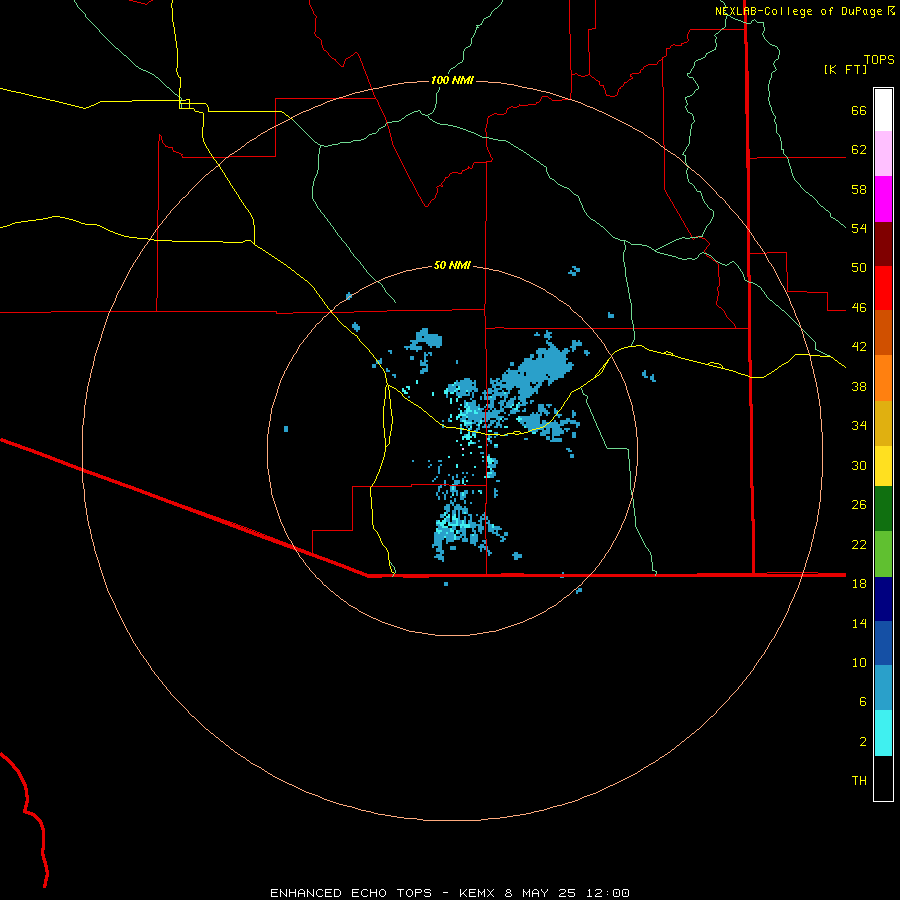Click the light blue legend swatch
The height and width of the screenshot is (900, 900).
pos(883,688)
